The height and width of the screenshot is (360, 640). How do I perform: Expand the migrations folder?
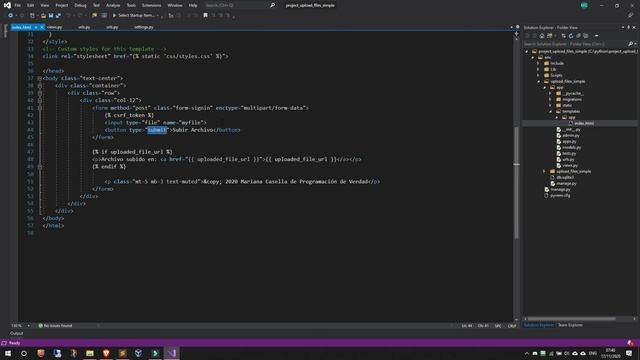coord(550,99)
